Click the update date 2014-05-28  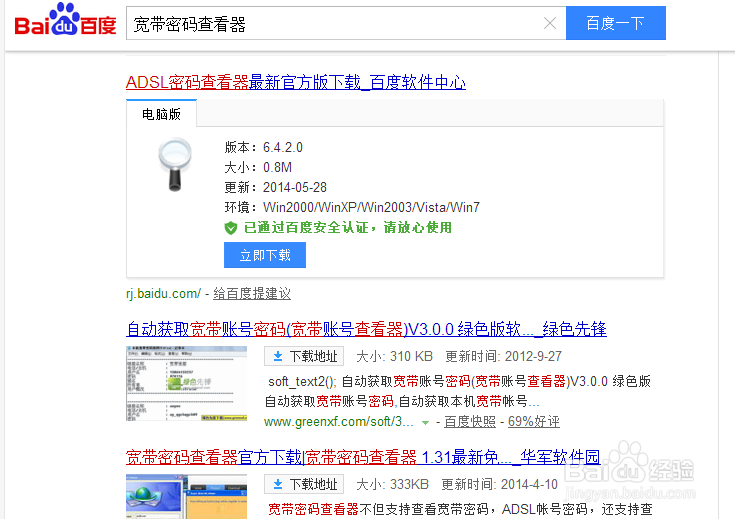tap(295, 188)
